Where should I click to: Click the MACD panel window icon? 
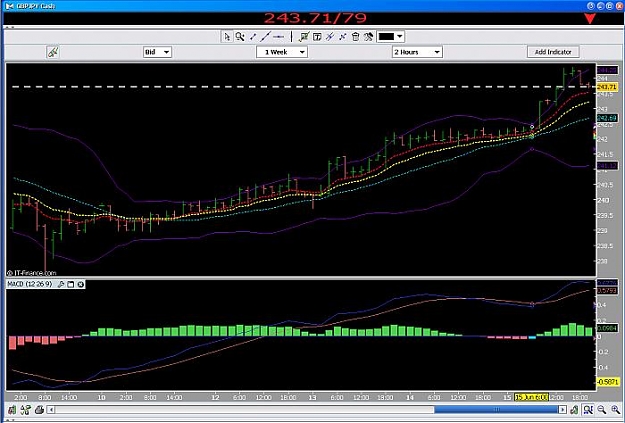pyautogui.click(x=71, y=284)
